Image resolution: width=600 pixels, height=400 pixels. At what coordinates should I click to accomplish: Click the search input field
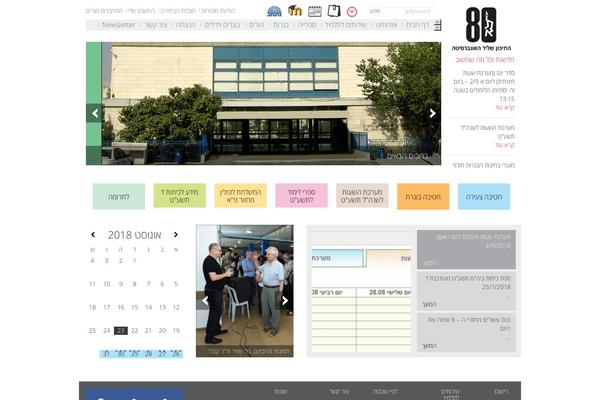tap(409, 11)
